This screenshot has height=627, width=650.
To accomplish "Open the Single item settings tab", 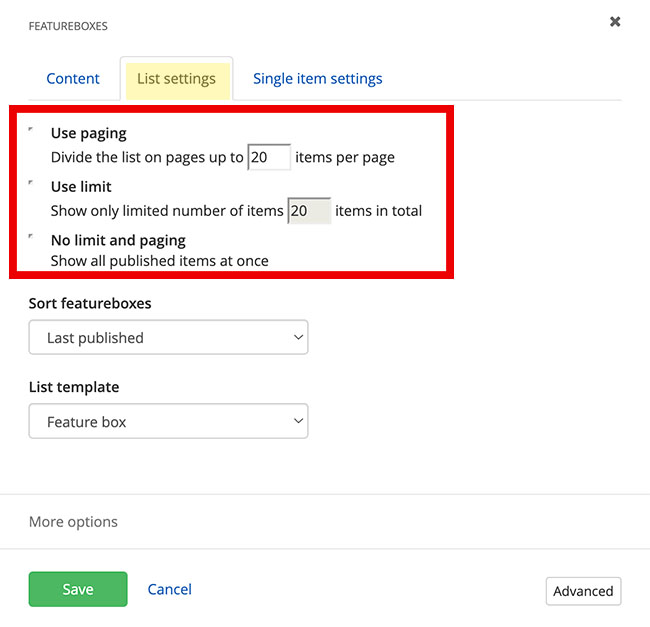I will [317, 78].
